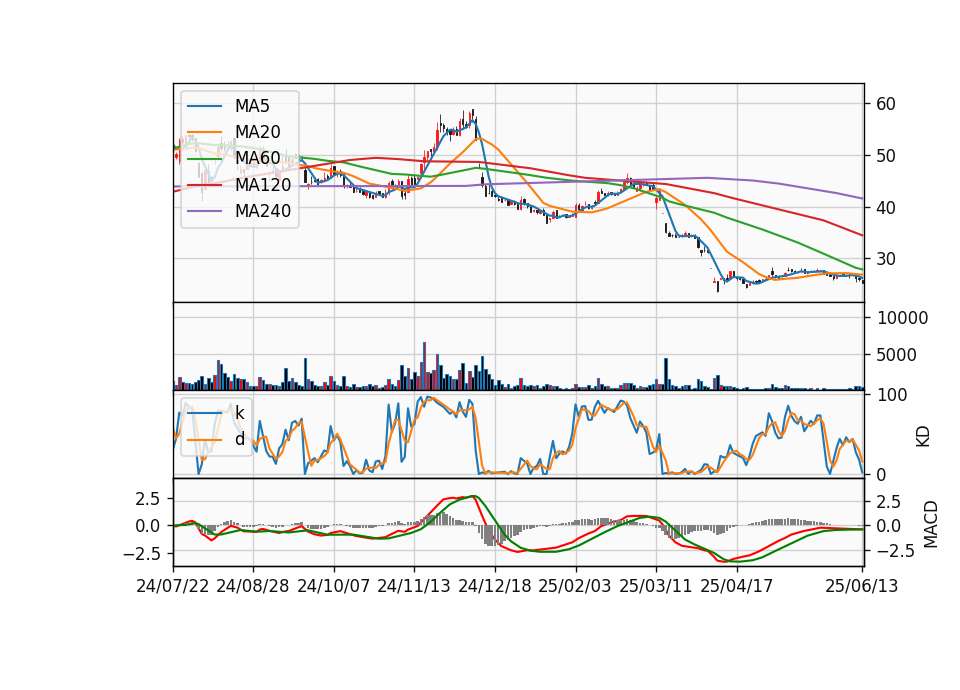Screen dimensions: 960x690
Task: Click the price axis value 50
Action: pyautogui.click(x=886, y=156)
